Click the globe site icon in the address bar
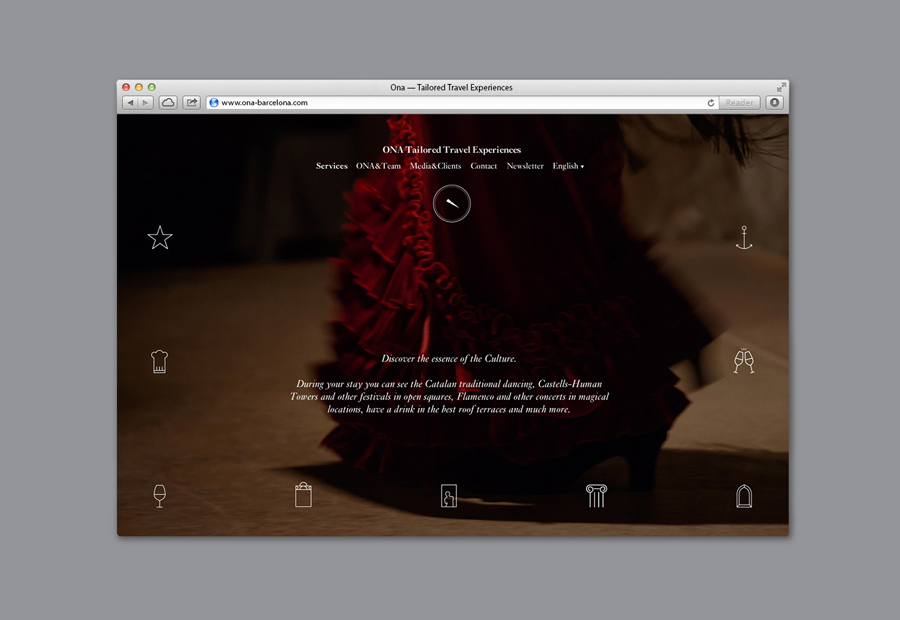This screenshot has width=900, height=620. point(214,103)
